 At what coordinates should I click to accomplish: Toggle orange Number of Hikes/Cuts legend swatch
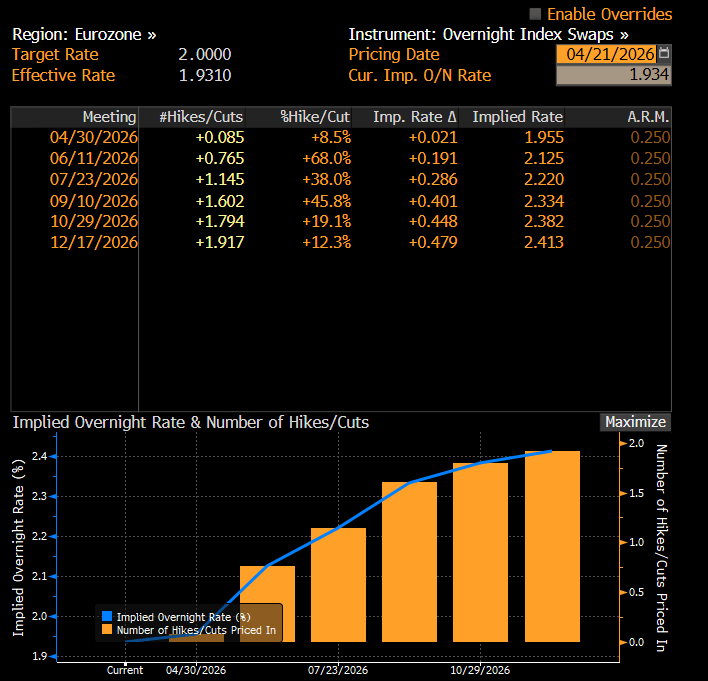pos(107,630)
